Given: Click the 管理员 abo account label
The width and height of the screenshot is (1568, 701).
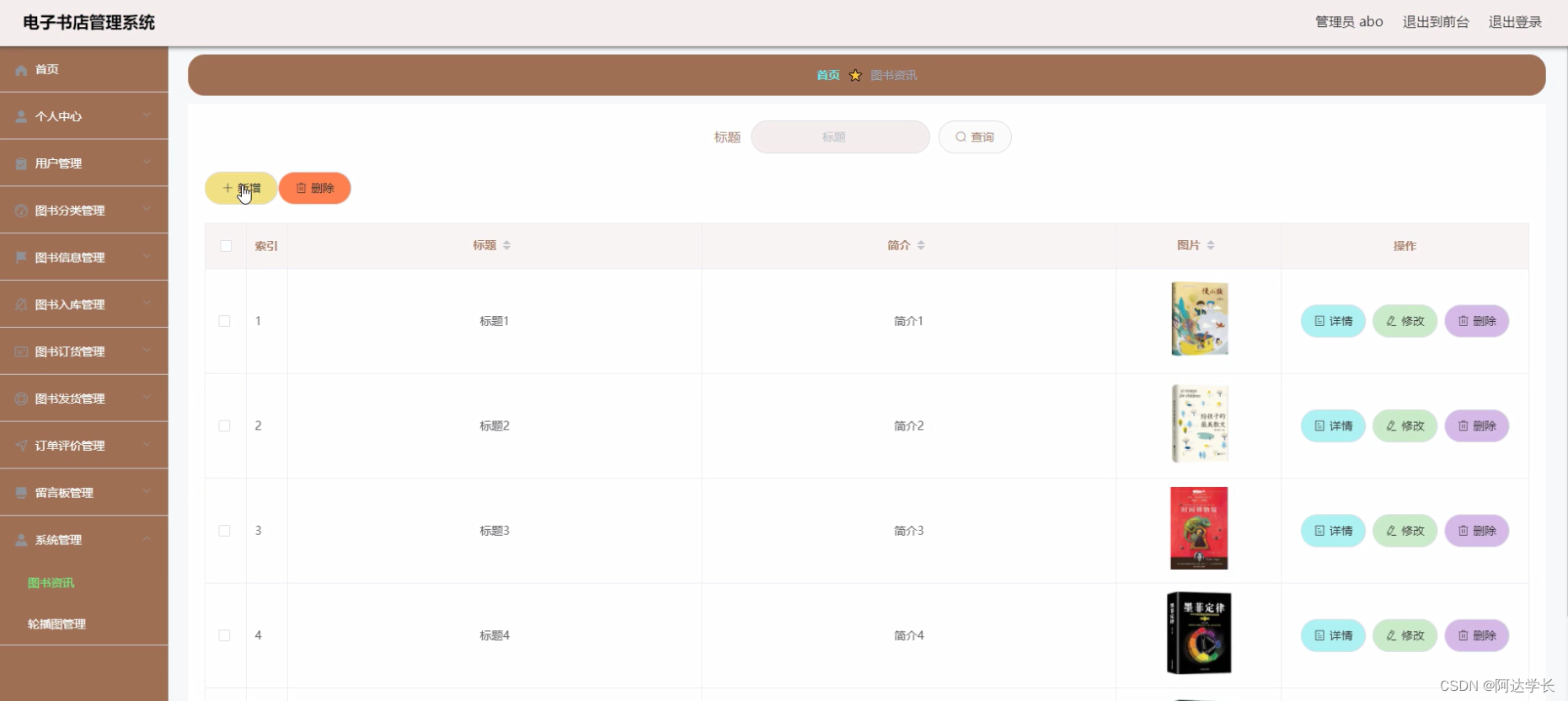Looking at the screenshot, I should 1349,22.
